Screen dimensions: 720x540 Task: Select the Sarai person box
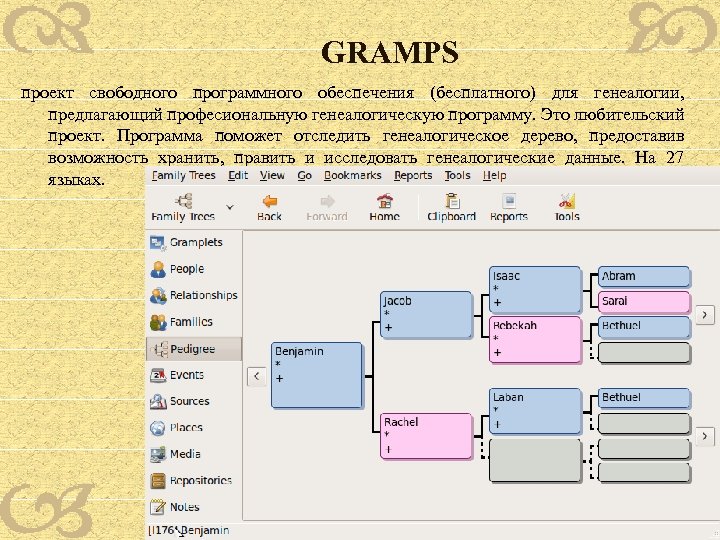tap(644, 302)
